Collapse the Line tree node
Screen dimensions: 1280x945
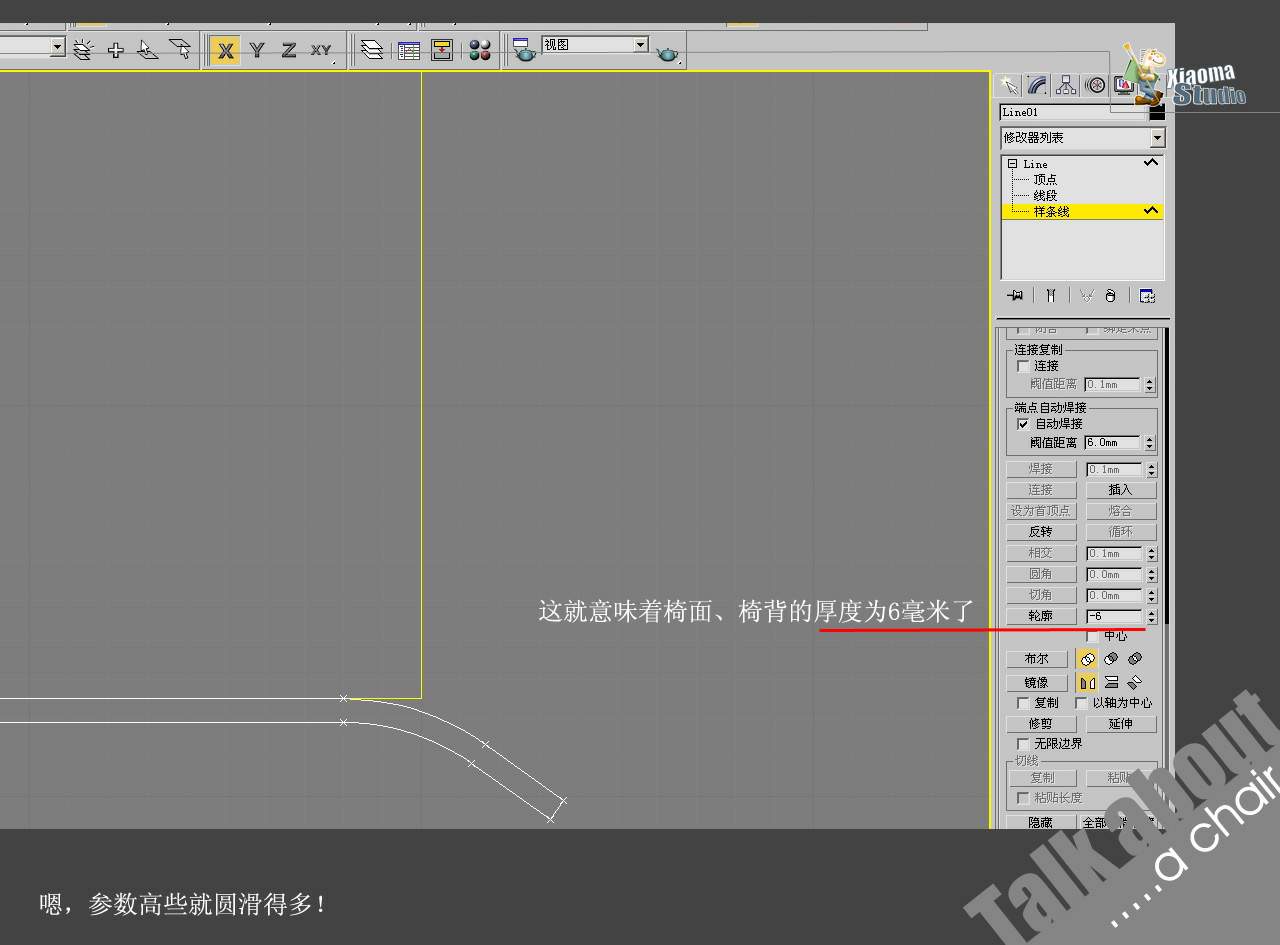pos(1012,164)
